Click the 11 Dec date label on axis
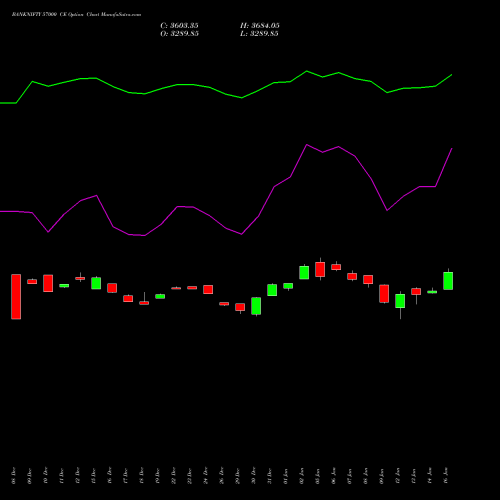The height and width of the screenshot is (500, 500). 62,476
